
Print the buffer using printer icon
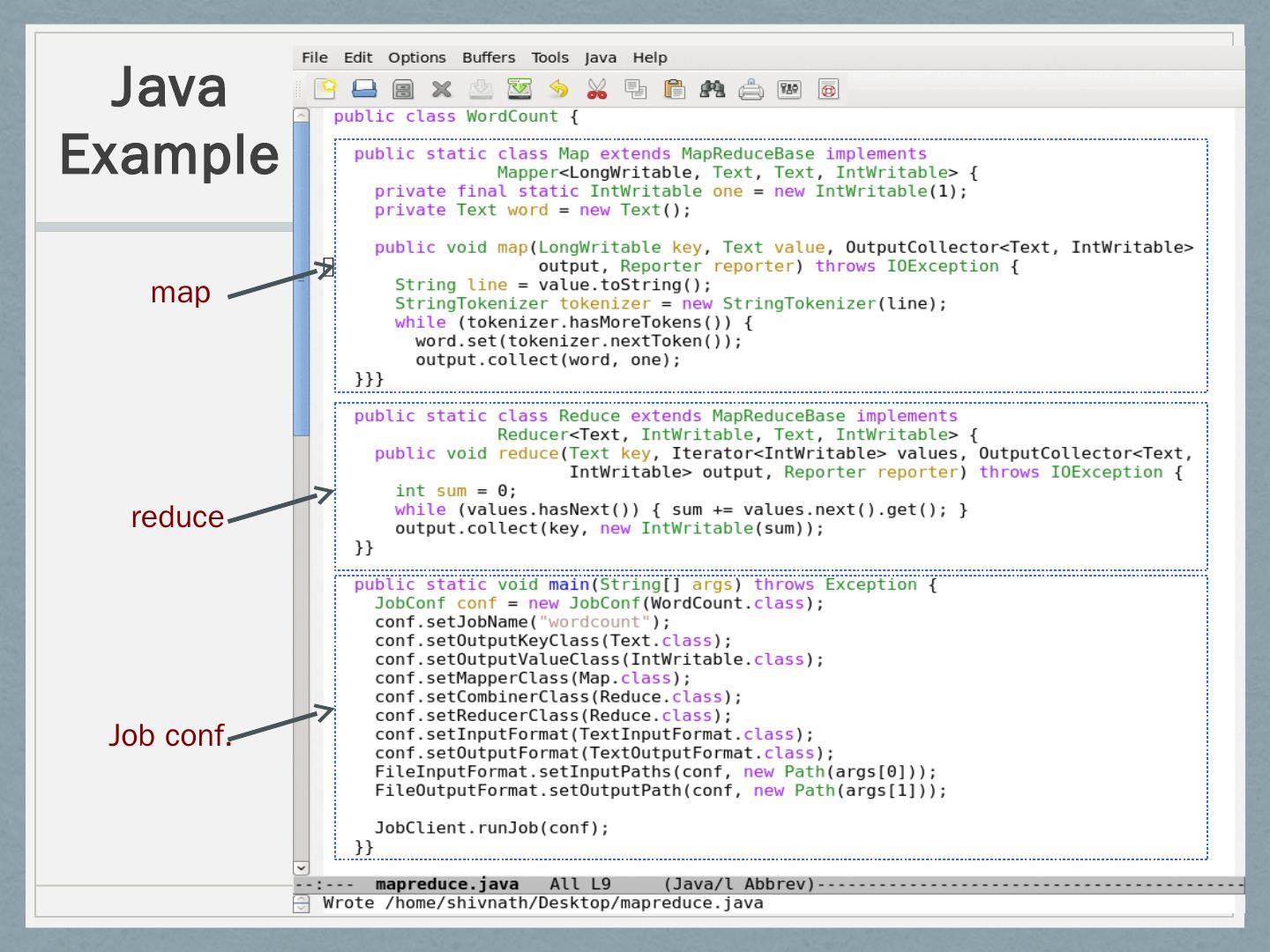751,89
